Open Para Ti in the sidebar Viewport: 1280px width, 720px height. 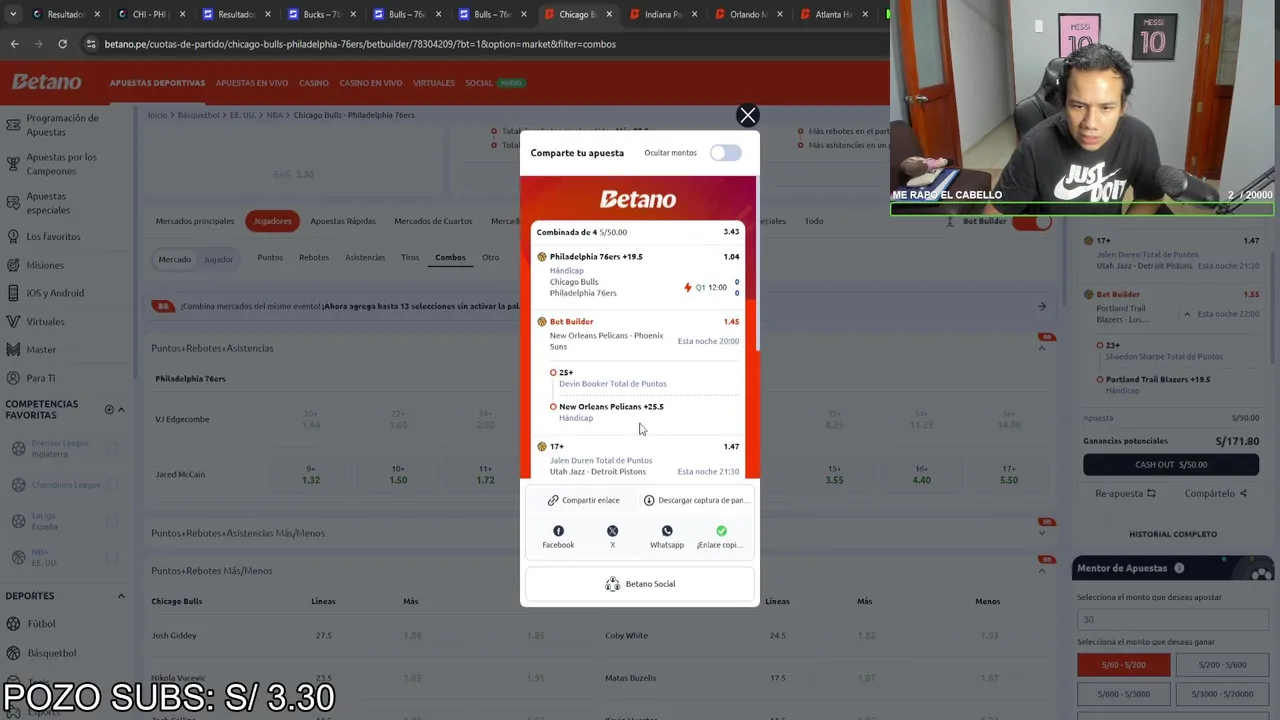[x=41, y=378]
